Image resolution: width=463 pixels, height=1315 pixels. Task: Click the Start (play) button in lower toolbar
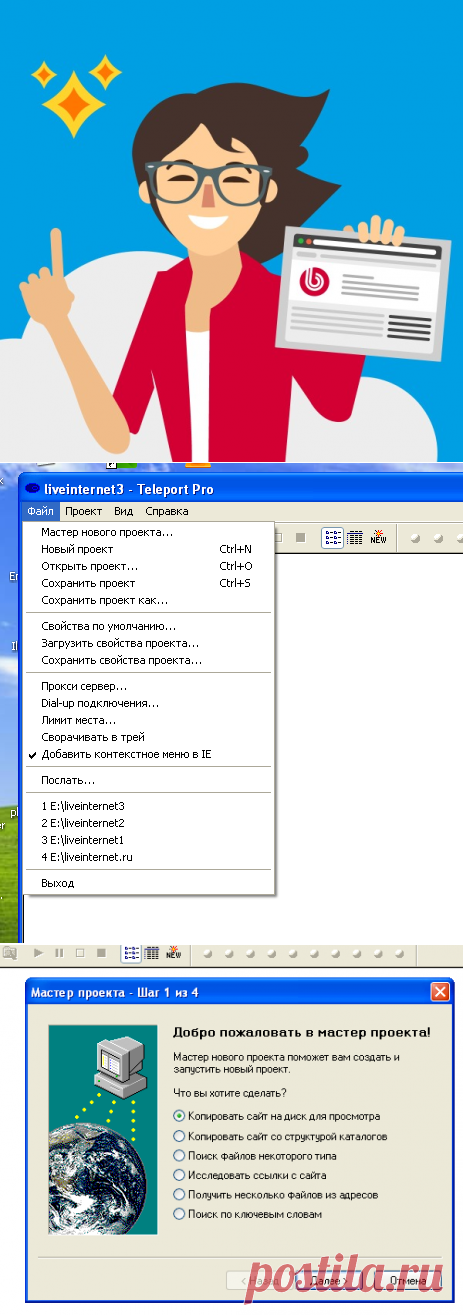[x=39, y=953]
